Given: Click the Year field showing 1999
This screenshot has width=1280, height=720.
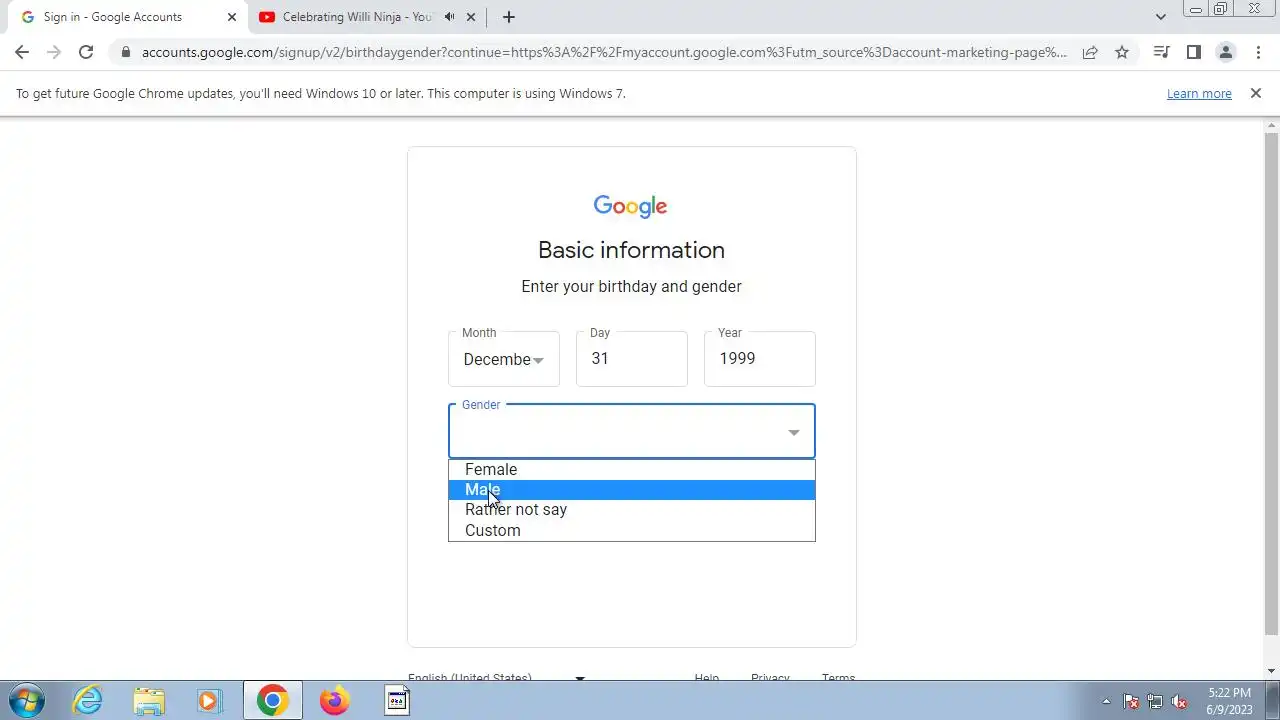Looking at the screenshot, I should [x=760, y=359].
